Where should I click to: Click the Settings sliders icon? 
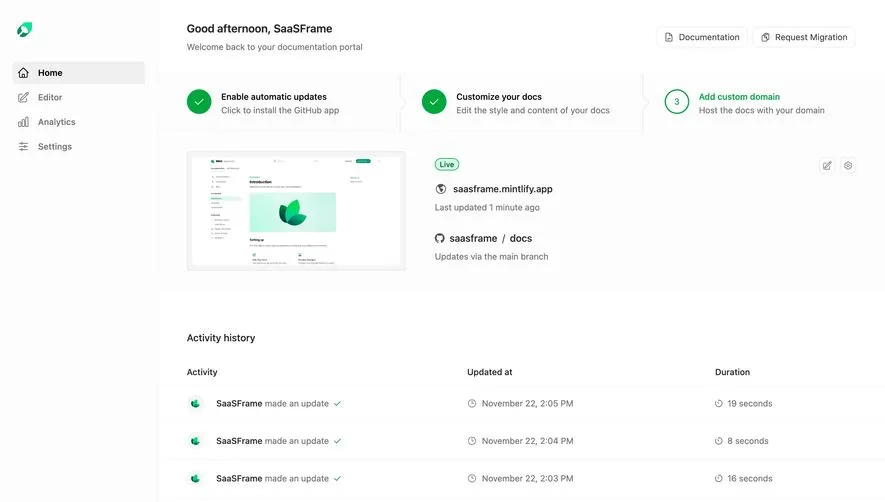pos(23,146)
